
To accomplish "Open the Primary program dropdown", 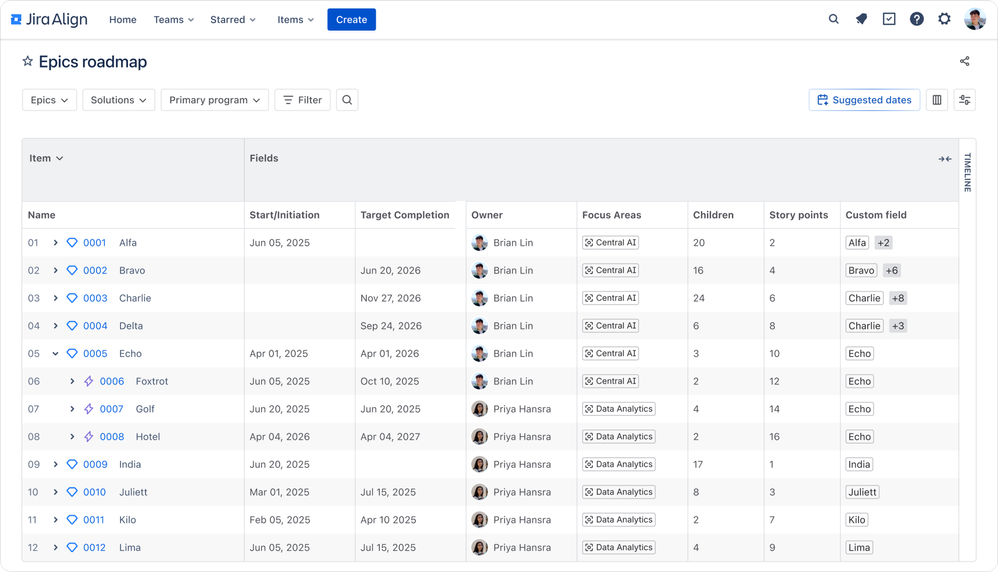I will point(215,100).
